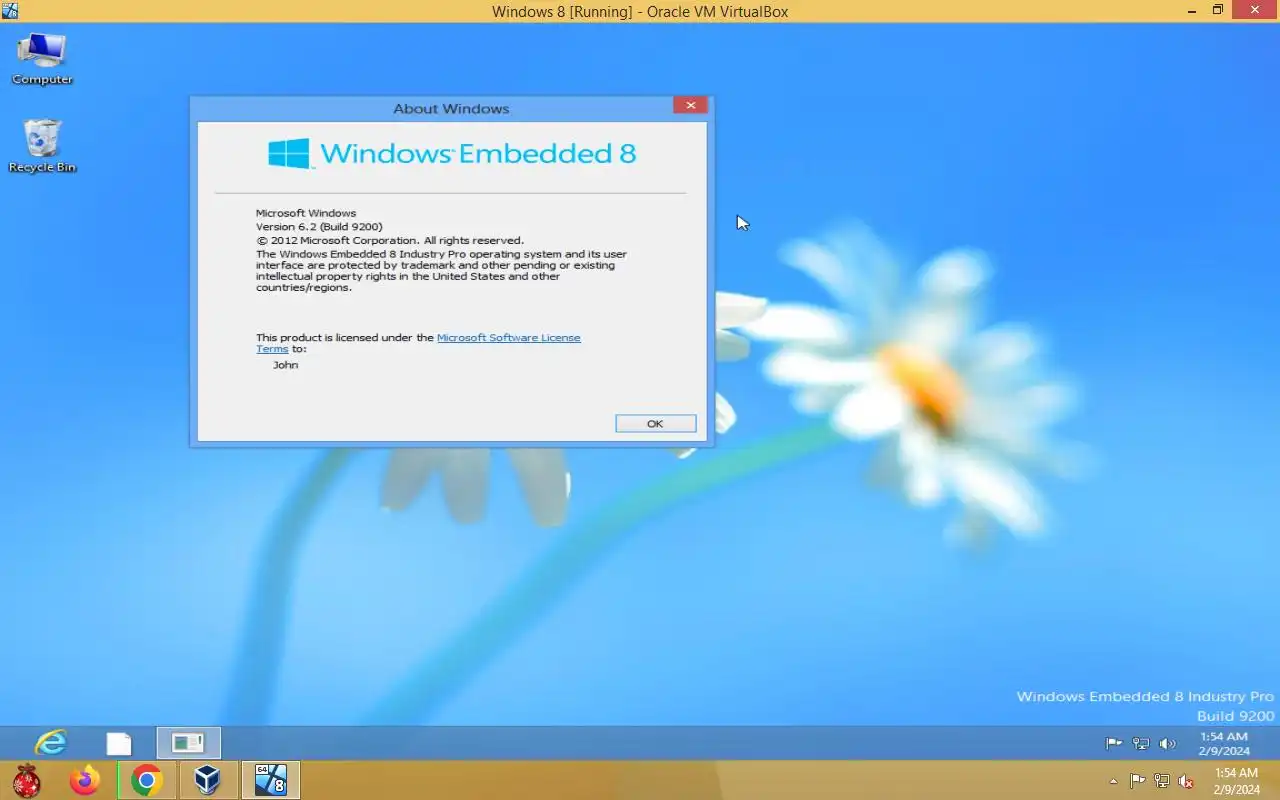1280x800 pixels.
Task: Switch to Chrome in the host taskbar
Action: click(147, 780)
